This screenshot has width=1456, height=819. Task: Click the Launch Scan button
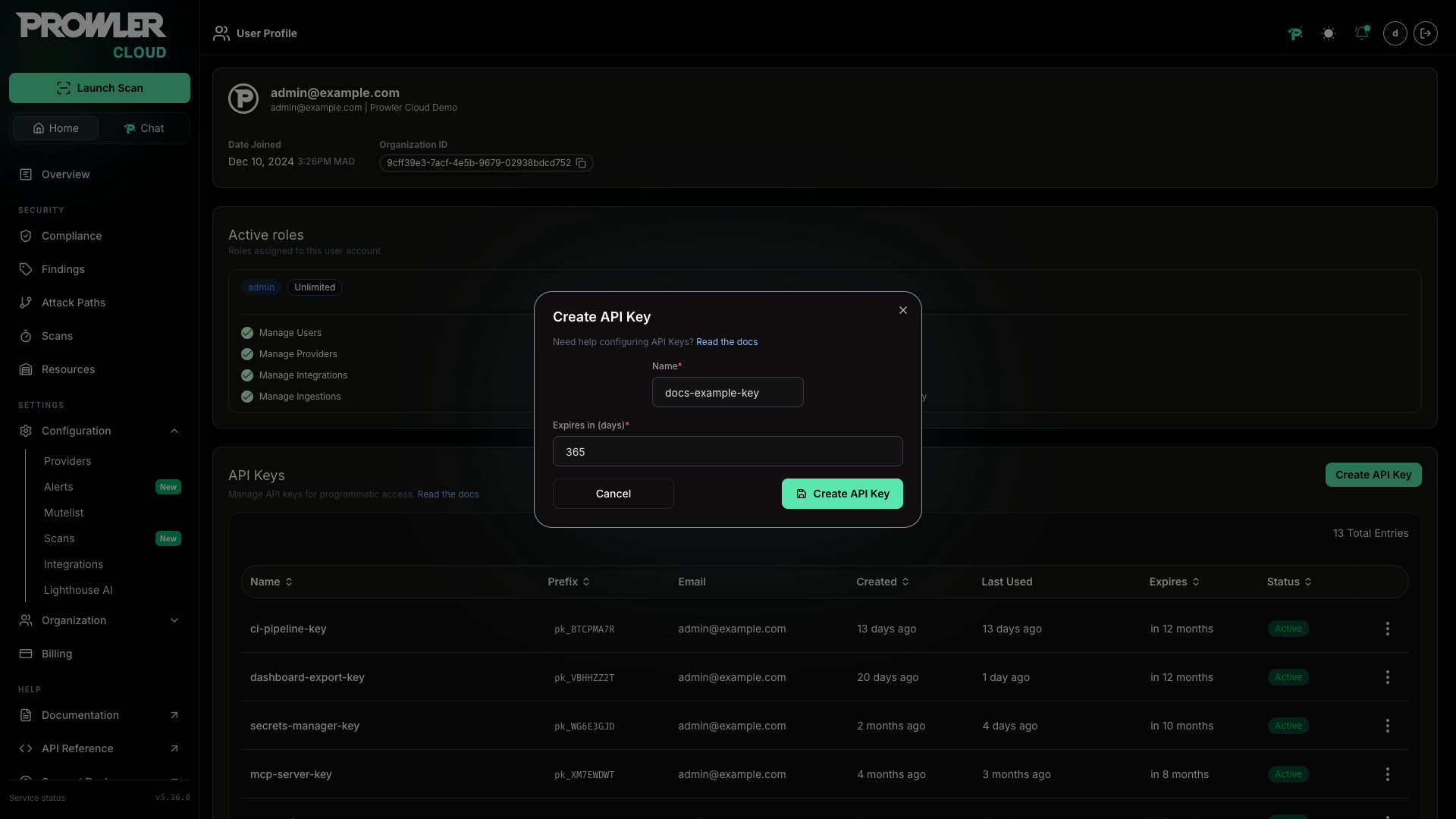[99, 88]
